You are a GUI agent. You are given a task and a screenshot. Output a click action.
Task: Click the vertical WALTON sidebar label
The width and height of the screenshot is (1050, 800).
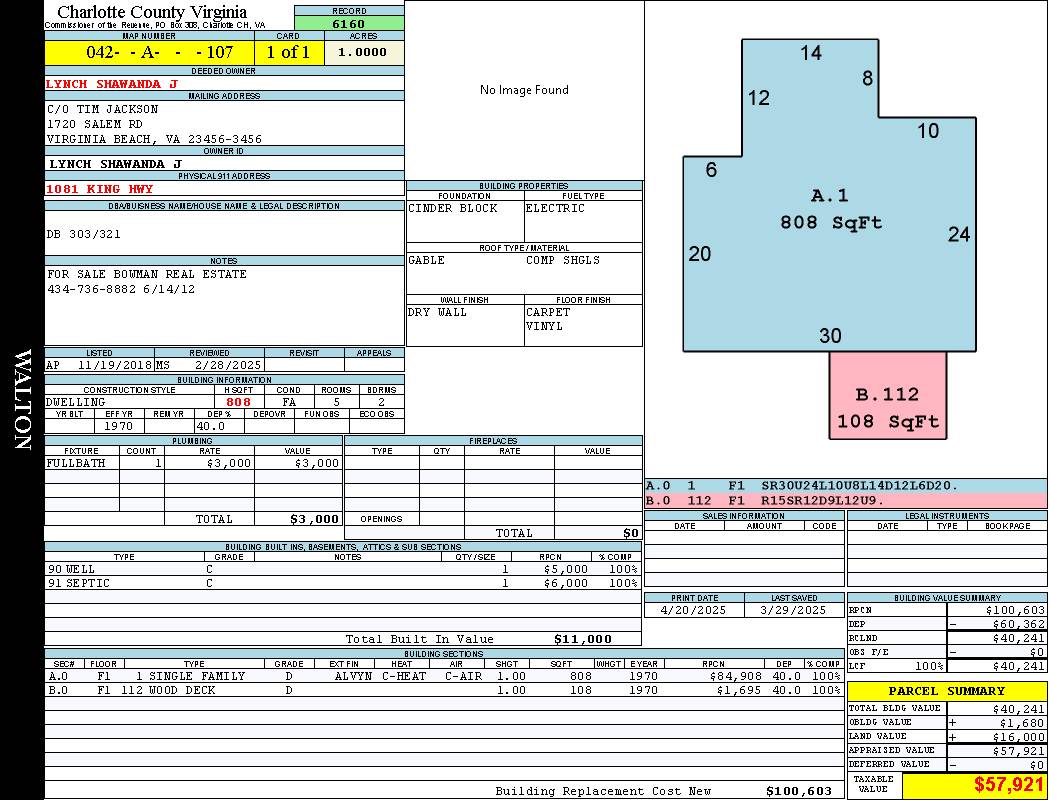tap(22, 400)
